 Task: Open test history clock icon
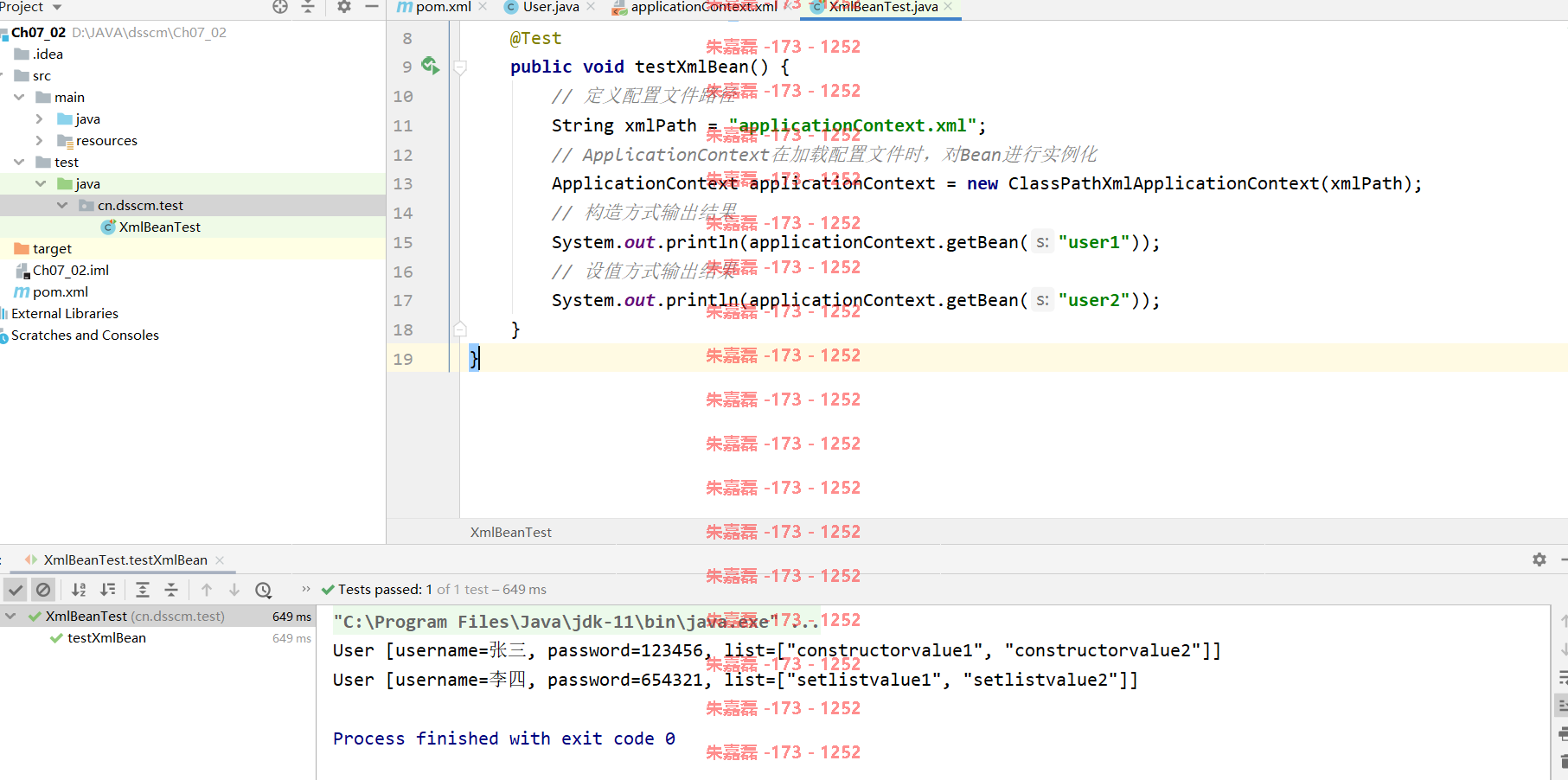[x=264, y=590]
